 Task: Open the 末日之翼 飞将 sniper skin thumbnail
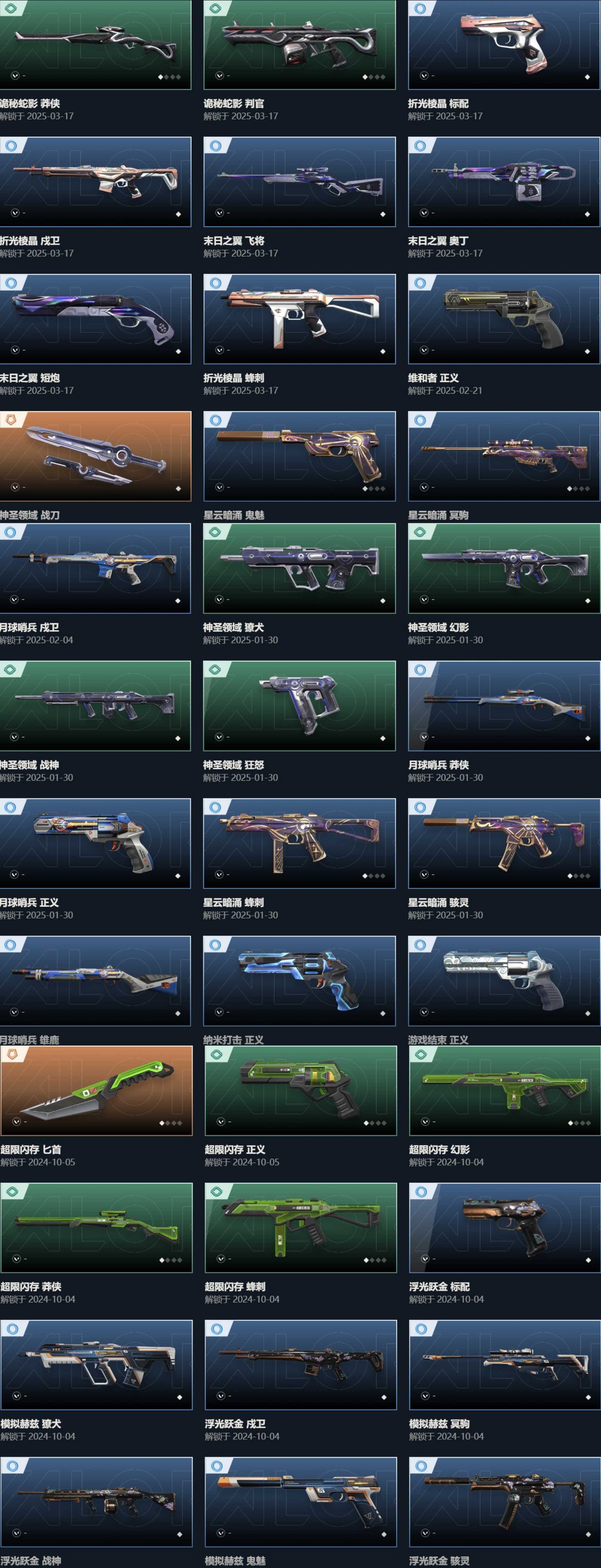point(299,182)
